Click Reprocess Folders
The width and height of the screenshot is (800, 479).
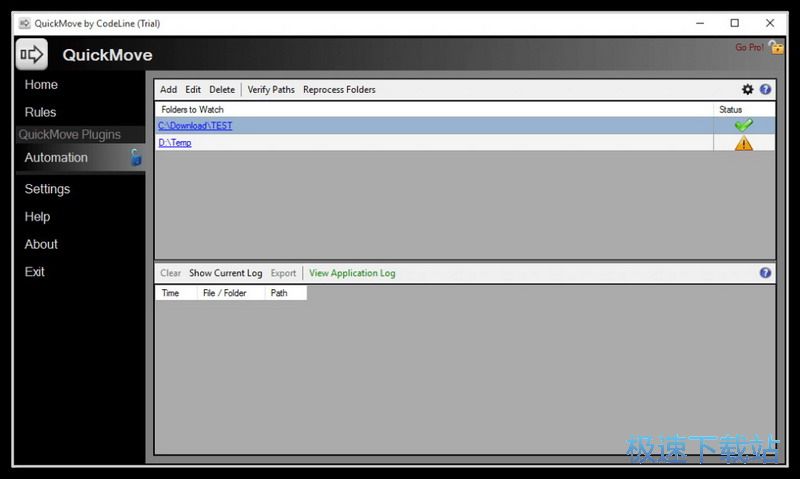[339, 90]
